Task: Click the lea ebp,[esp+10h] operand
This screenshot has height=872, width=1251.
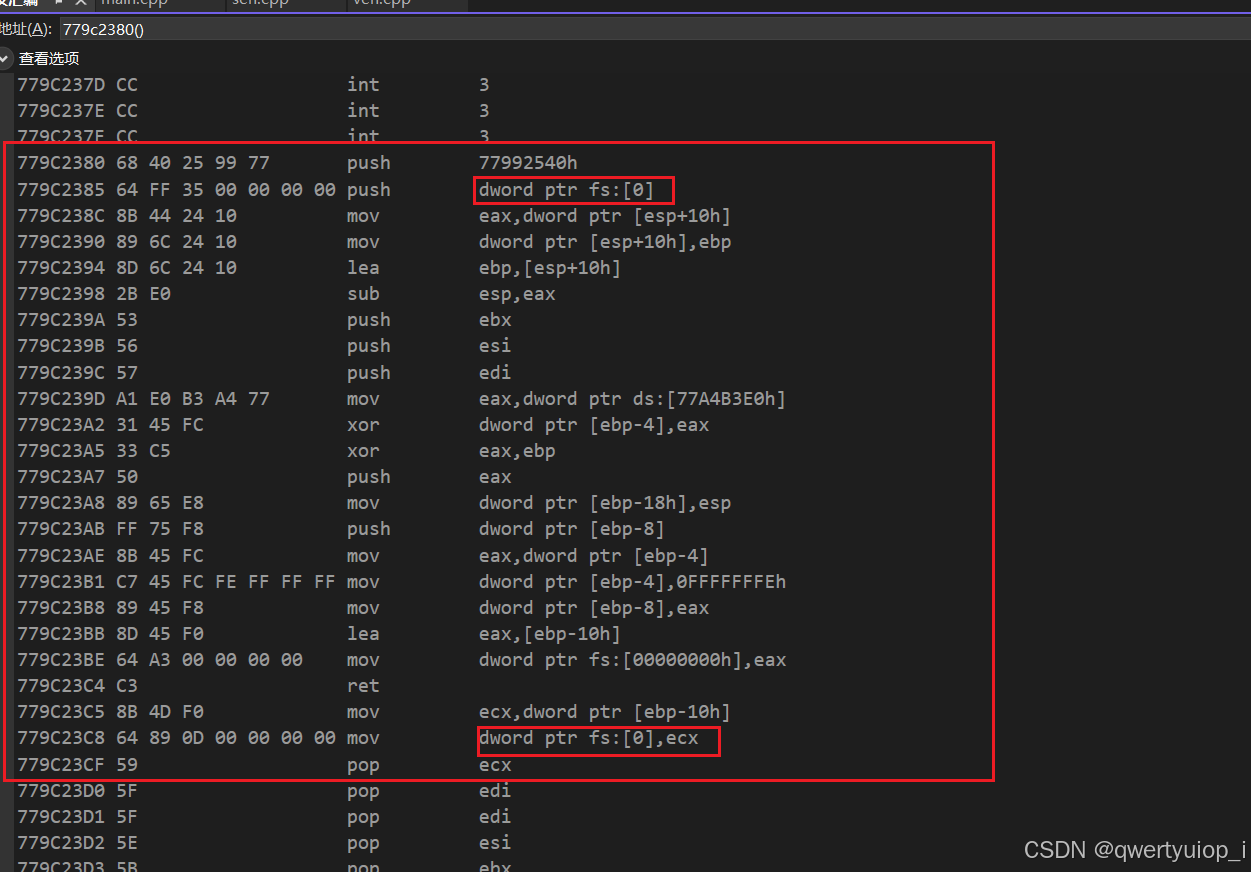Action: point(550,268)
